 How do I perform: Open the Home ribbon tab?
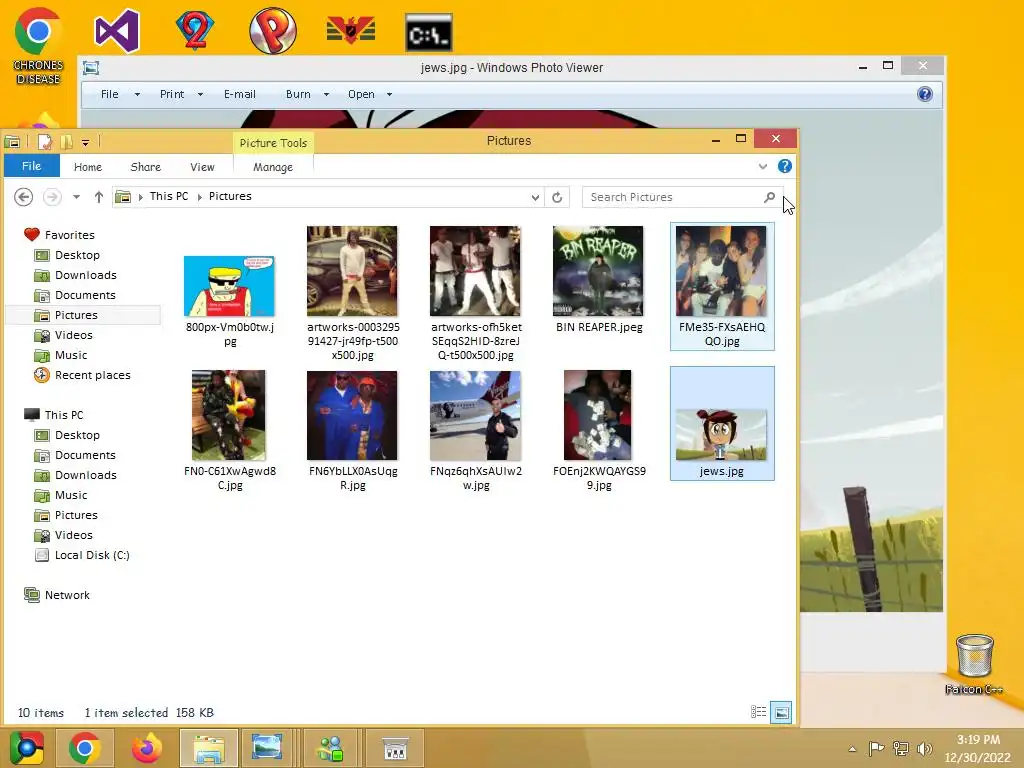(x=88, y=167)
